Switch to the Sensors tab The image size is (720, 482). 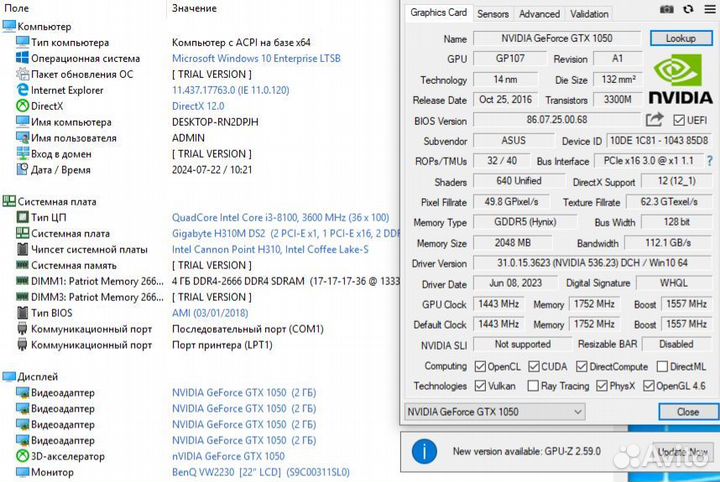493,14
